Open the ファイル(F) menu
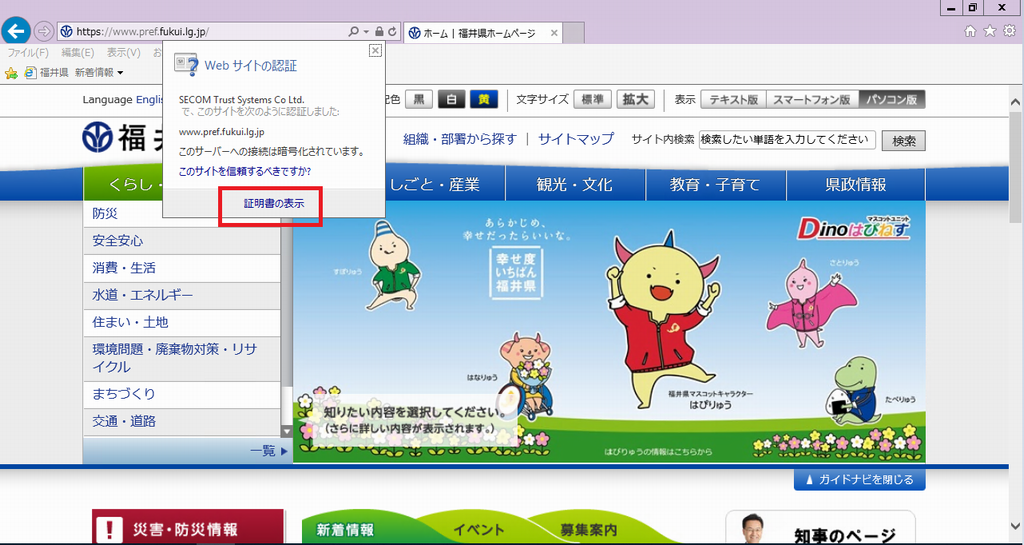 [28, 53]
